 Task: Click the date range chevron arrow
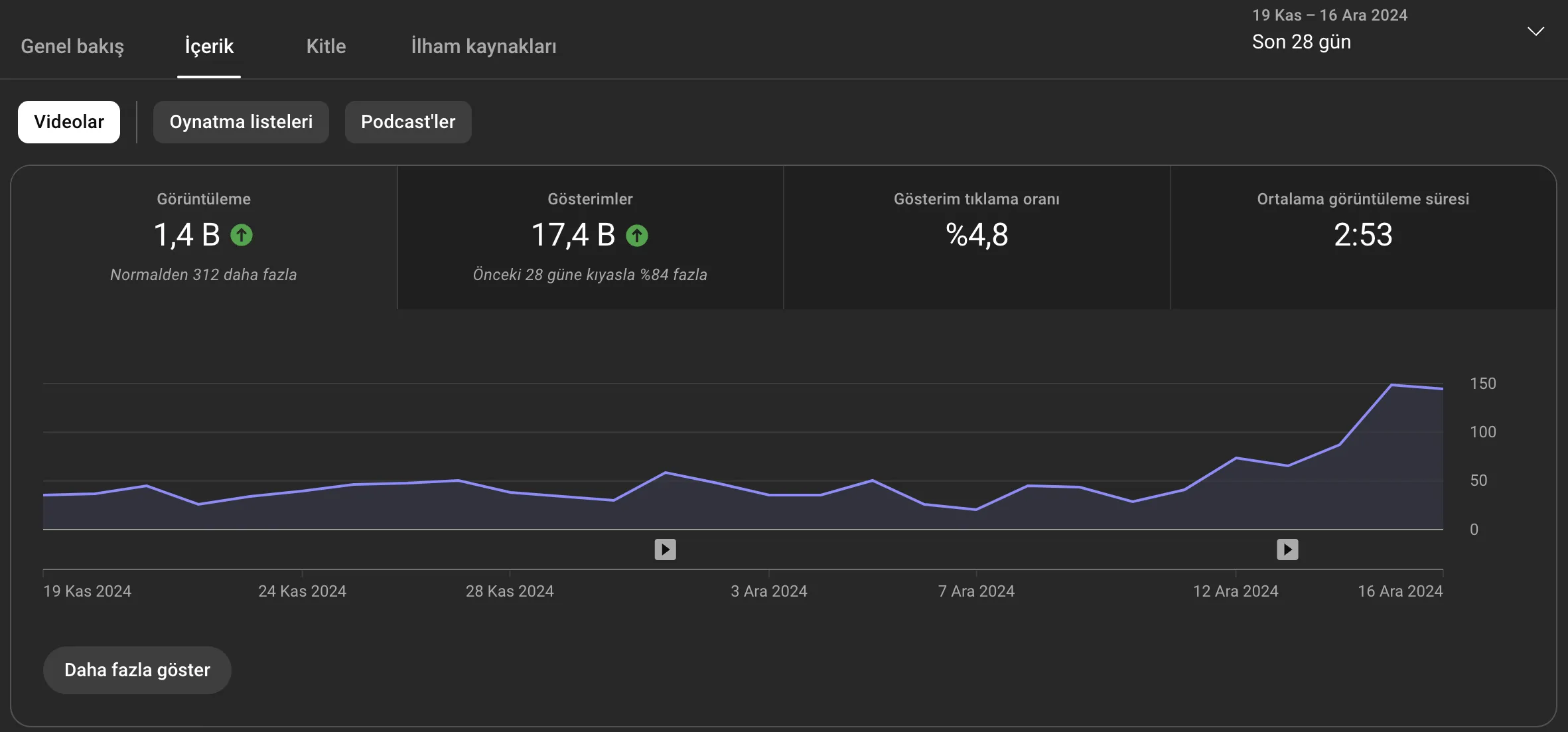pos(1535,31)
